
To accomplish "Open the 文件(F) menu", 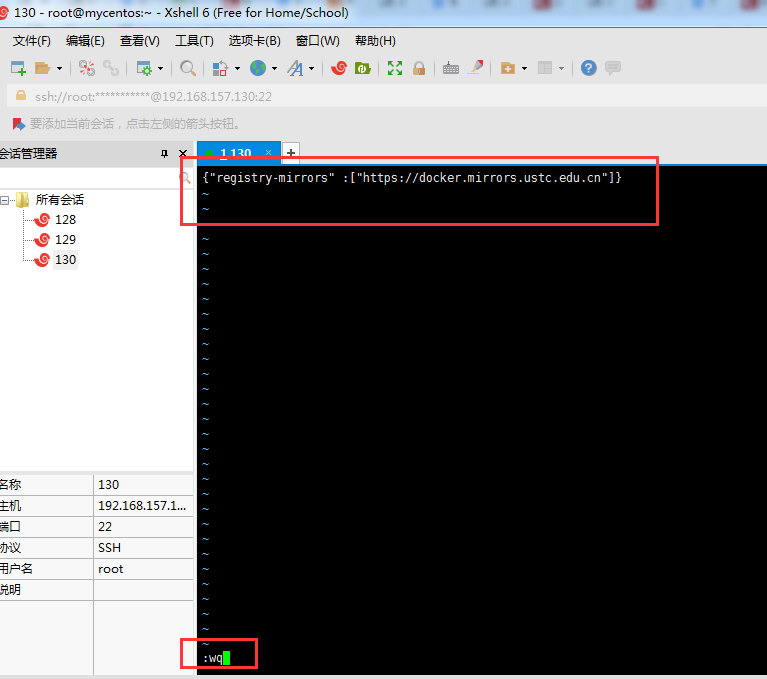I will tap(31, 41).
